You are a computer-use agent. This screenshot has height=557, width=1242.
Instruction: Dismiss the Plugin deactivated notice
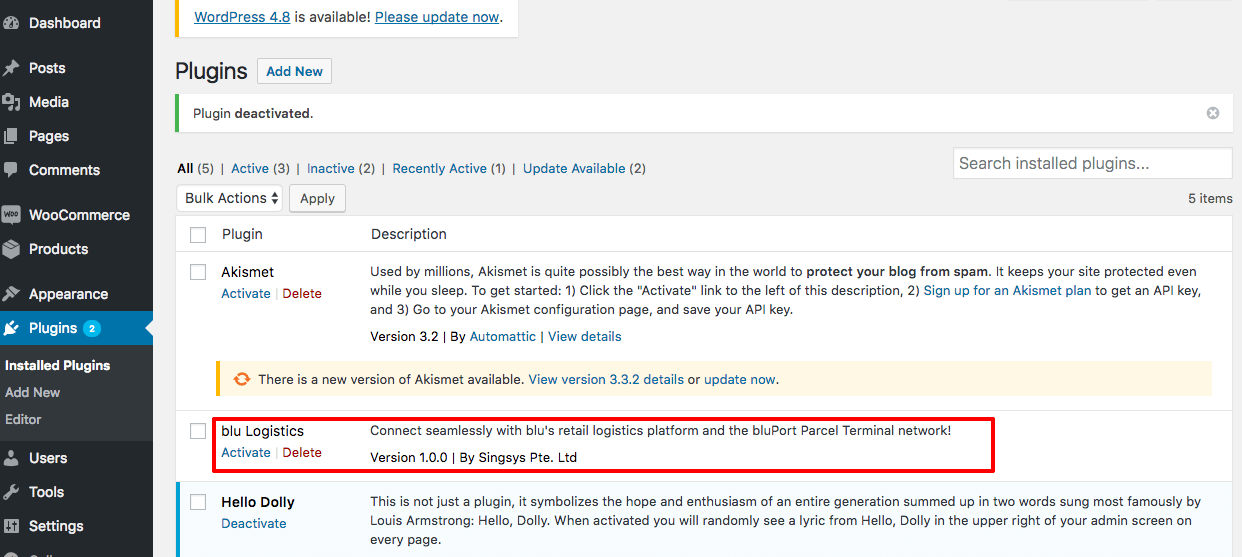point(1213,113)
